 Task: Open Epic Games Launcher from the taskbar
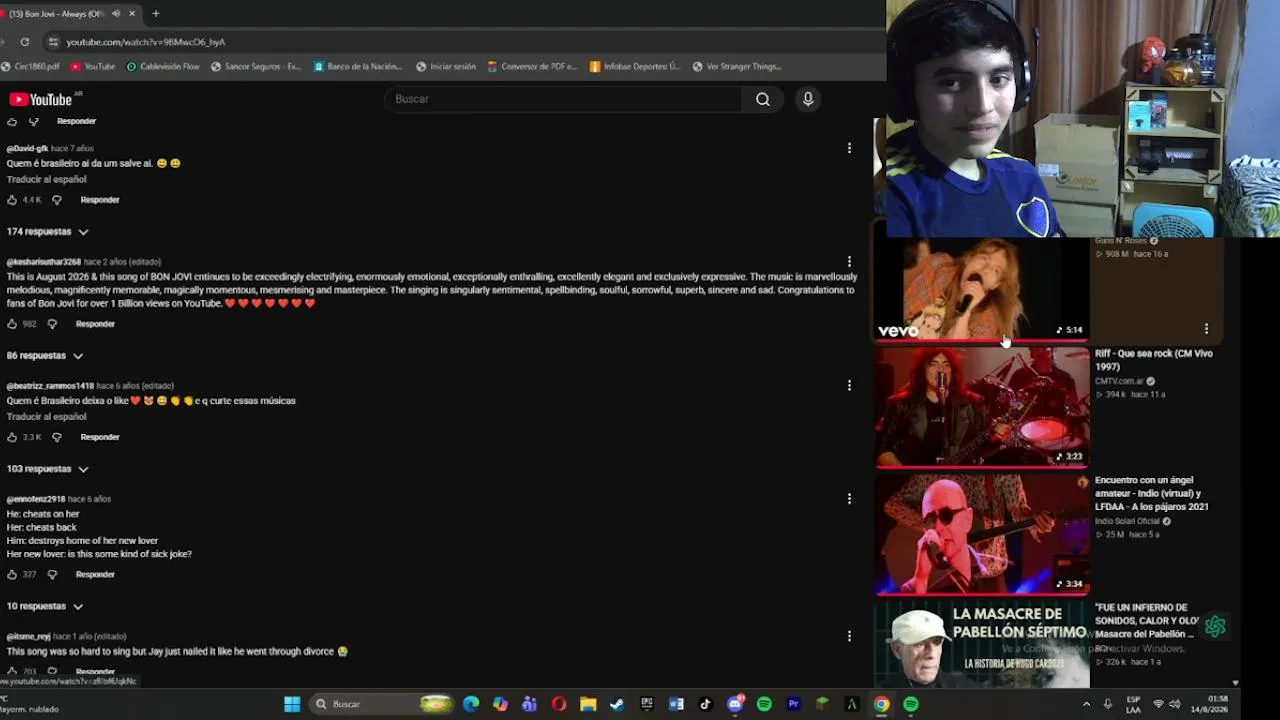coord(647,704)
